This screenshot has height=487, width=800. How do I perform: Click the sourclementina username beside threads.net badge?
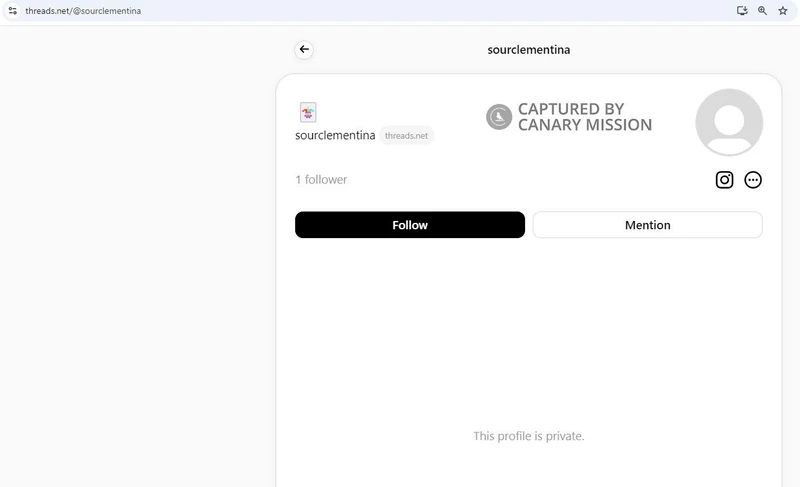click(335, 135)
